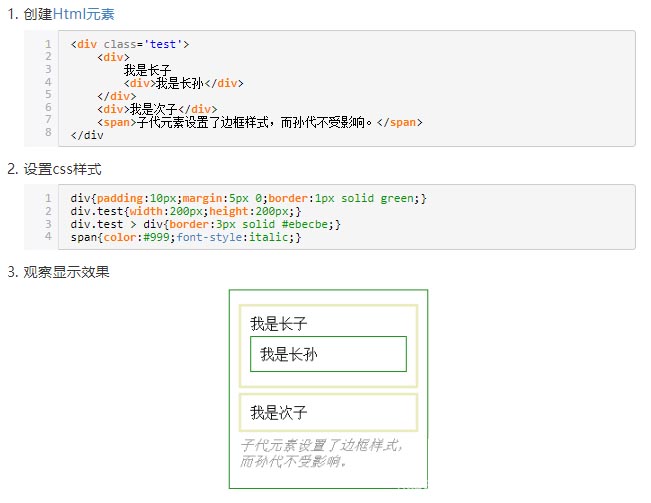Screen dimensions: 651x503
Task: Click the gray italic span text in demo
Action: coord(320,453)
